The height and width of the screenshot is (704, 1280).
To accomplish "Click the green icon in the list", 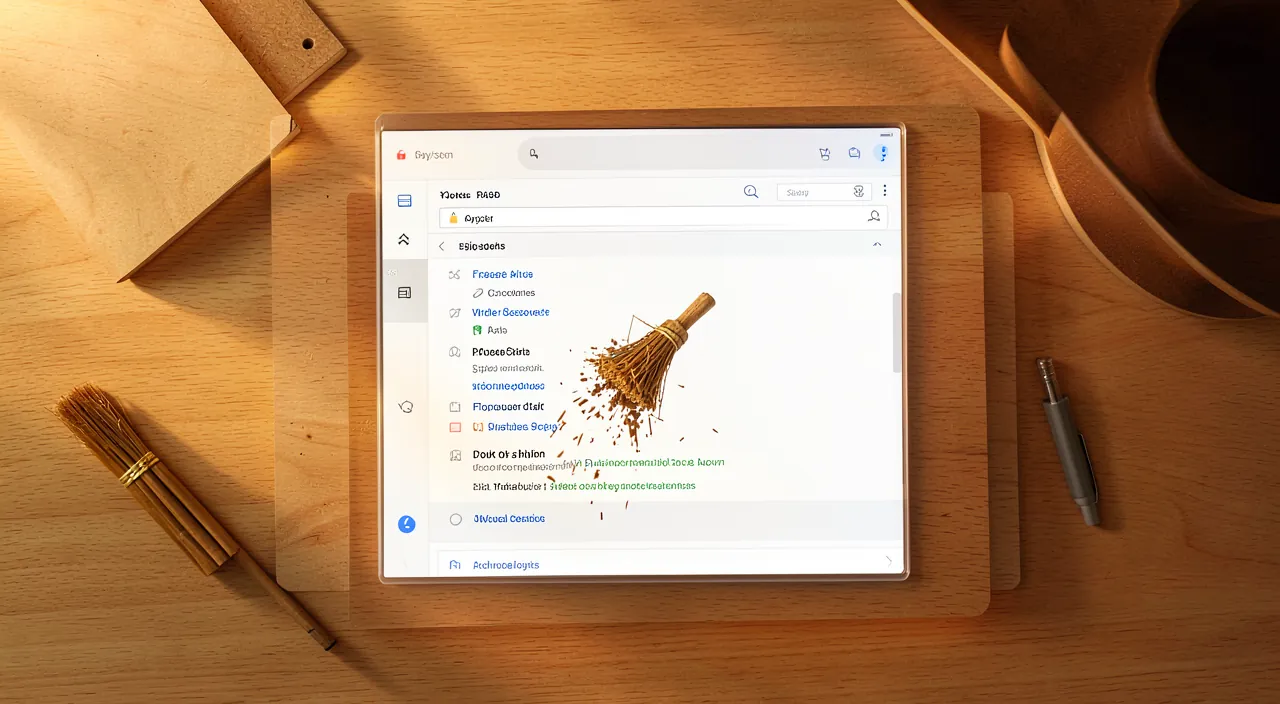I will [x=477, y=330].
